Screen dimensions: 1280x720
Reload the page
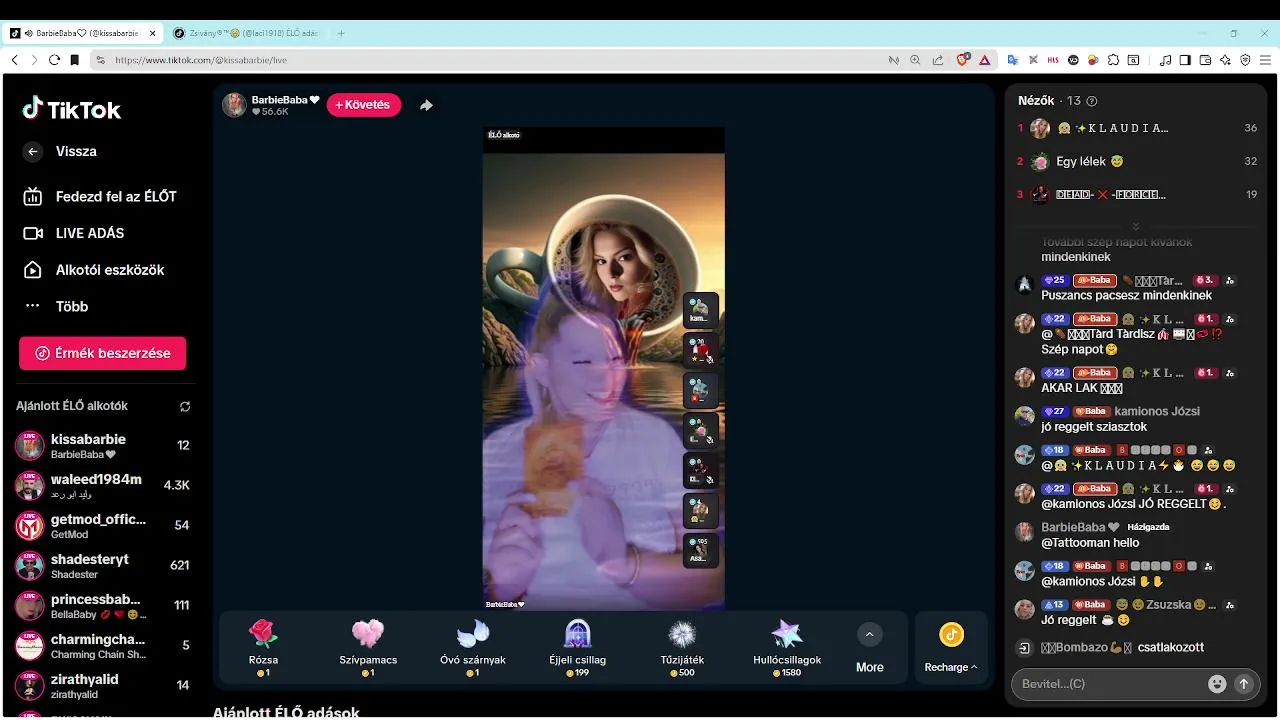click(x=54, y=60)
